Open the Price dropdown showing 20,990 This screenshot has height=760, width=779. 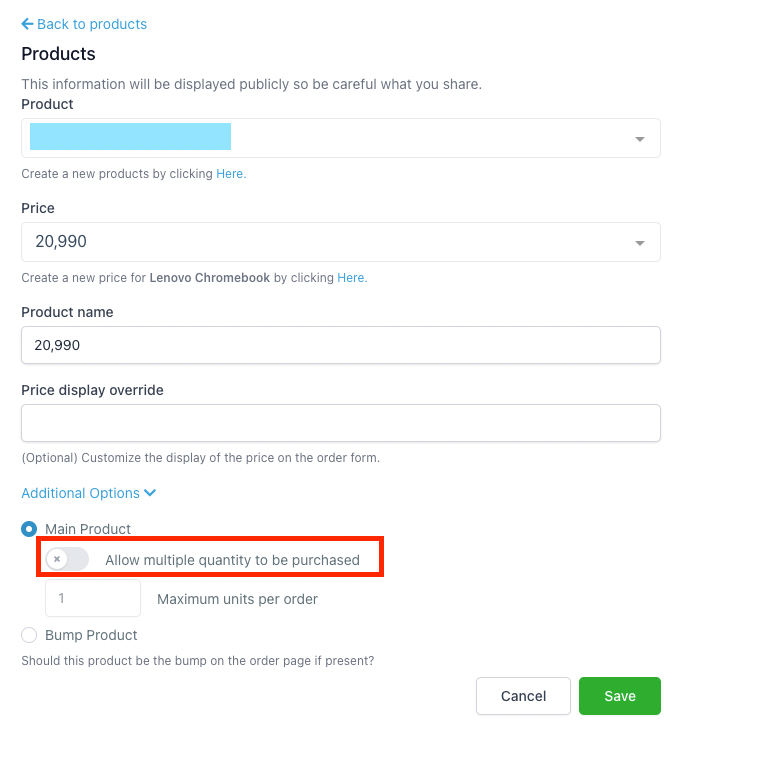tap(330, 242)
